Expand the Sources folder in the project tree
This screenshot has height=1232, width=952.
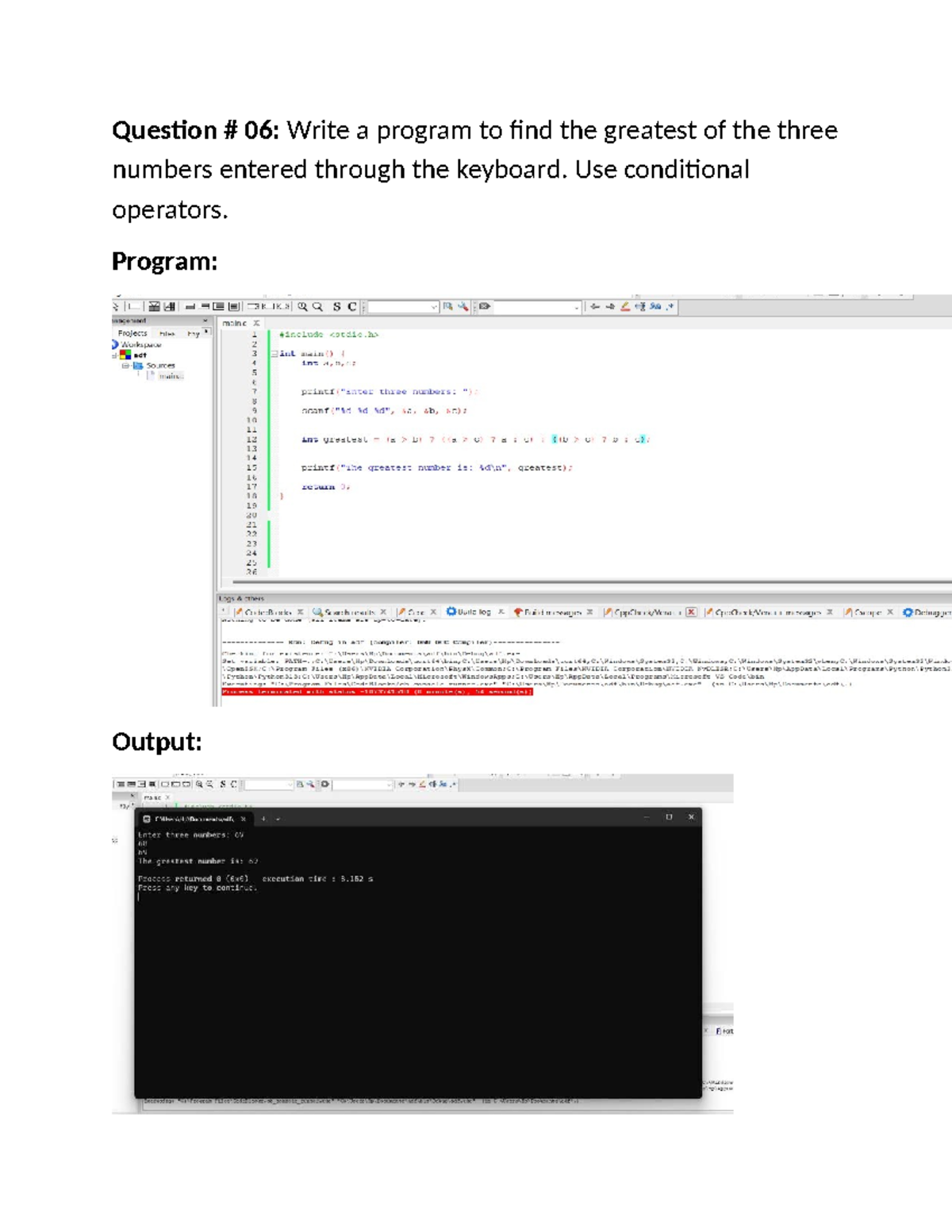(127, 366)
